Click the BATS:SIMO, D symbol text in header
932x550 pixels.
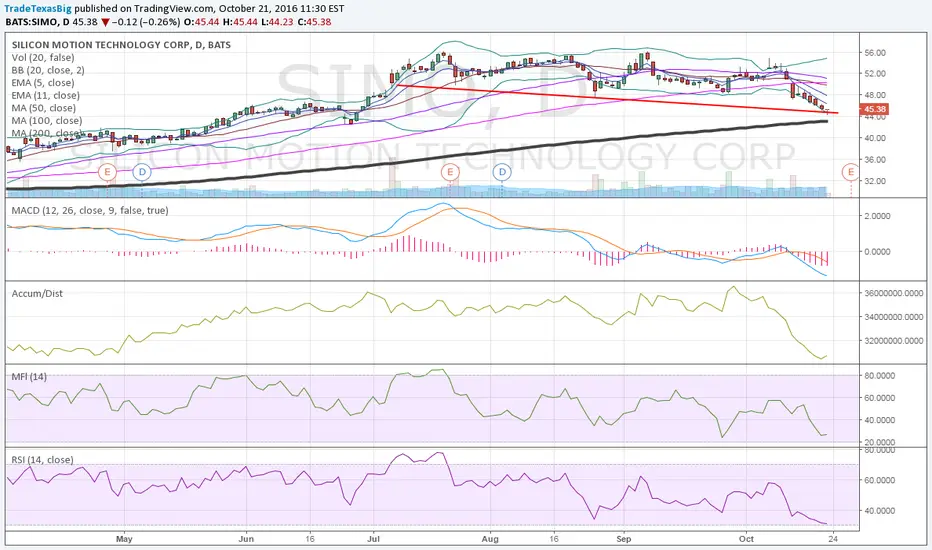37,22
